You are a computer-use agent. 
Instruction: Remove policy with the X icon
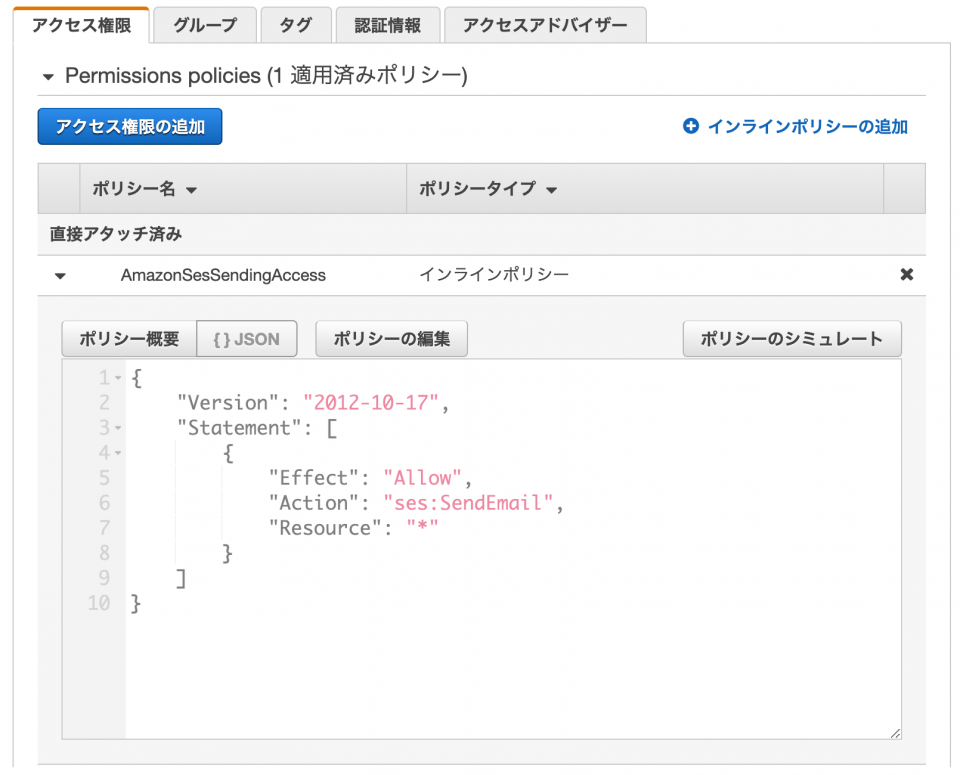coord(907,274)
